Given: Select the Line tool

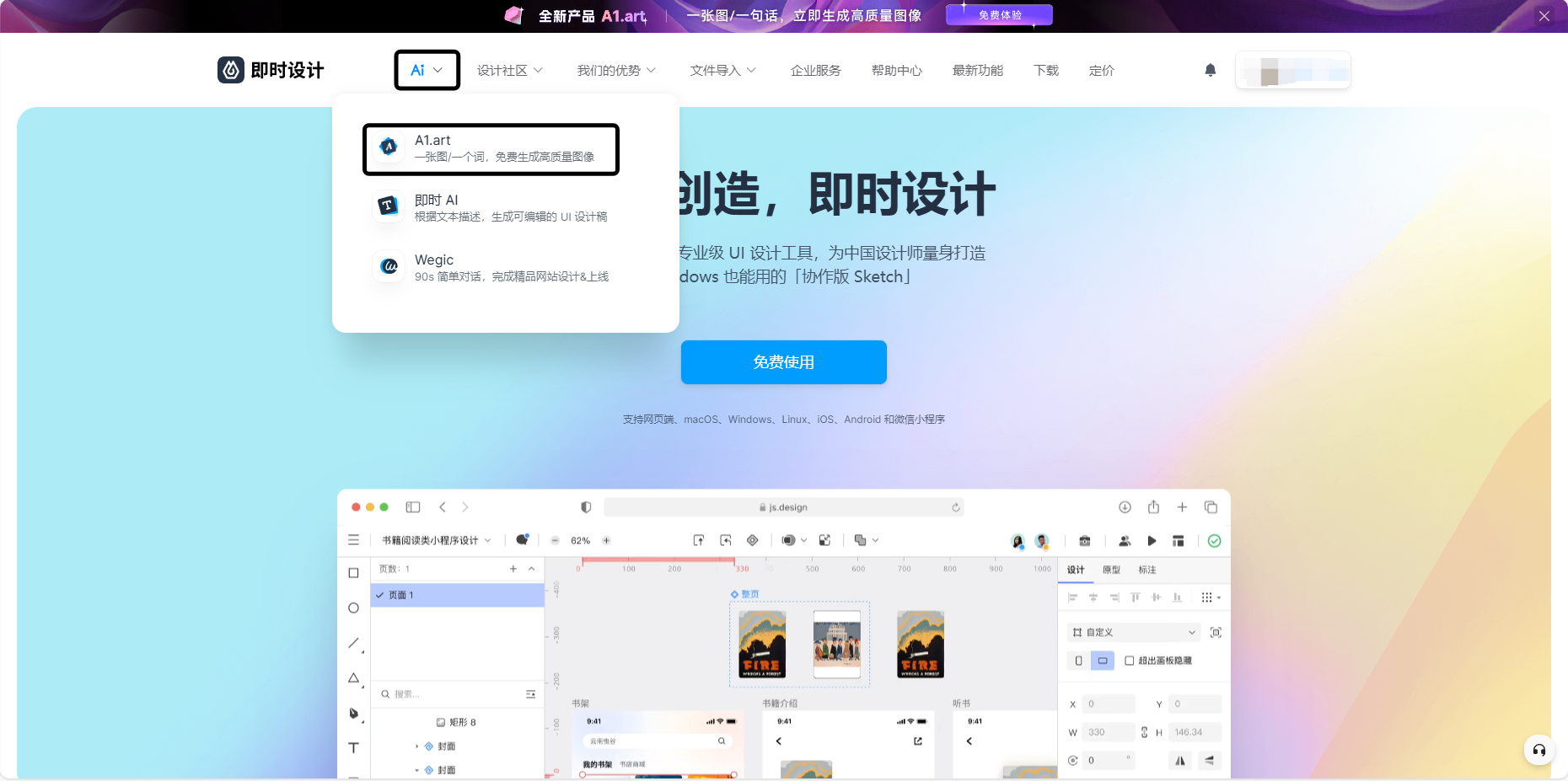Looking at the screenshot, I should click(x=354, y=644).
